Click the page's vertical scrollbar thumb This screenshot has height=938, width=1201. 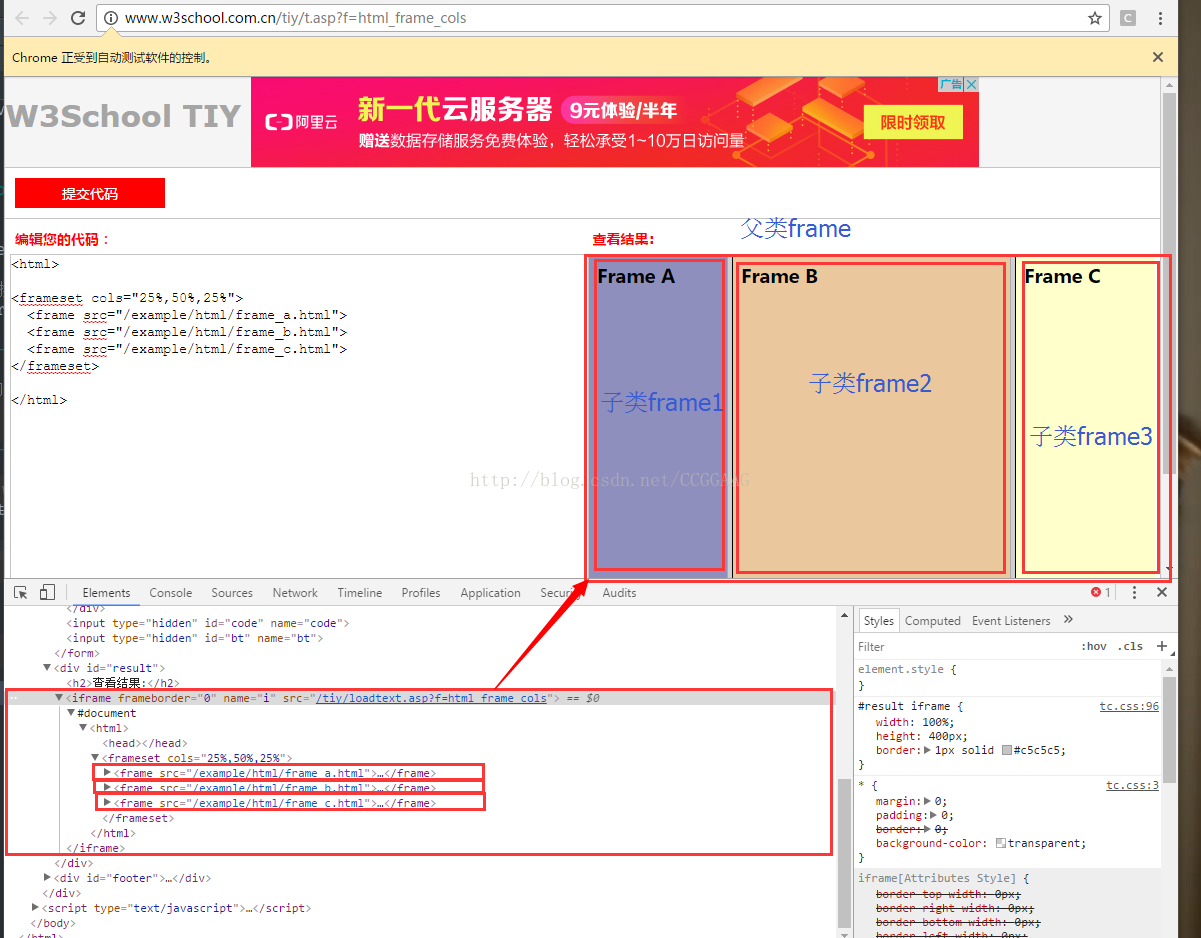[x=1168, y=285]
